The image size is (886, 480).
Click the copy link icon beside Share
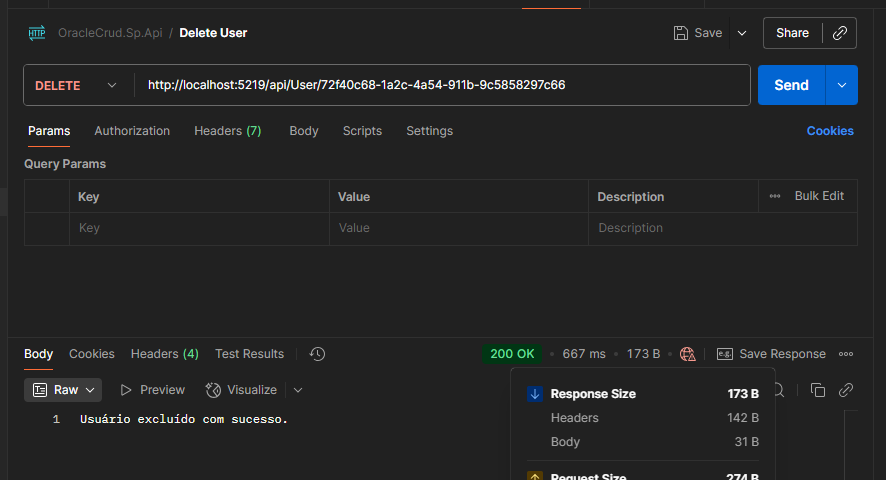coord(840,33)
